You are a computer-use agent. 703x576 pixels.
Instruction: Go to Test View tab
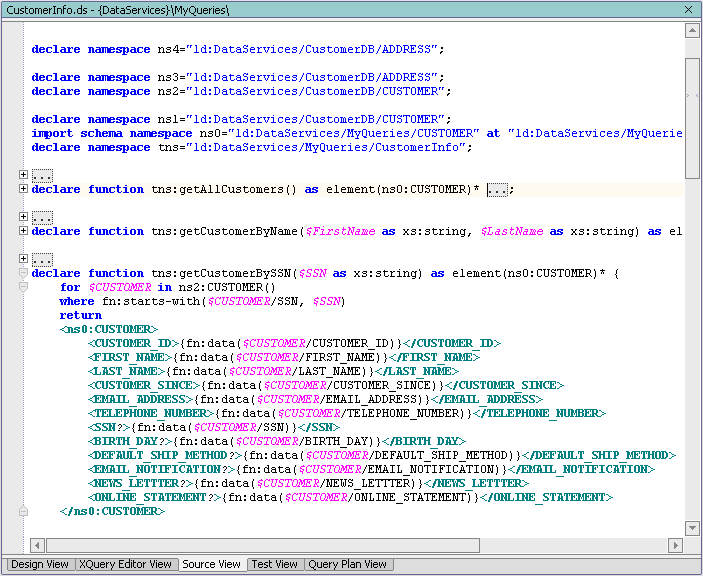coord(274,564)
